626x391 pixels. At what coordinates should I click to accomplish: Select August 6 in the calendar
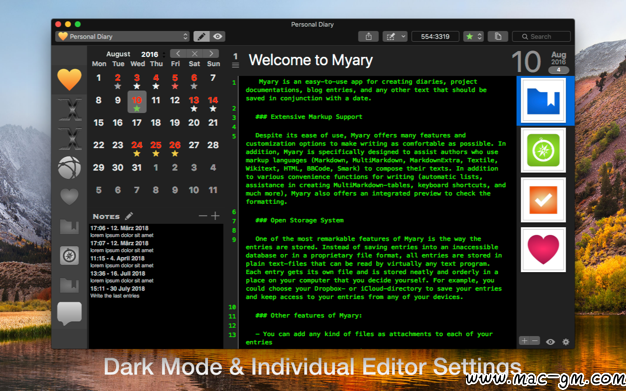[x=194, y=80]
